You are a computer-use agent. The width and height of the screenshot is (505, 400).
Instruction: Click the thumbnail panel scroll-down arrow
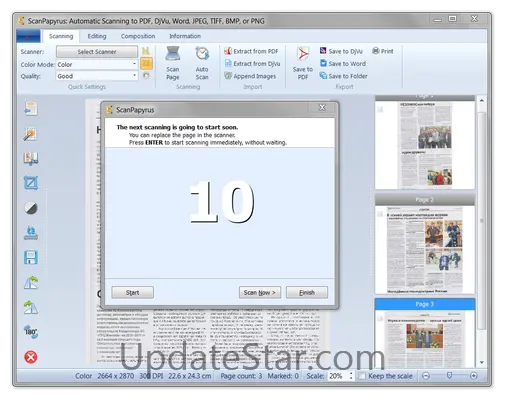click(x=482, y=362)
